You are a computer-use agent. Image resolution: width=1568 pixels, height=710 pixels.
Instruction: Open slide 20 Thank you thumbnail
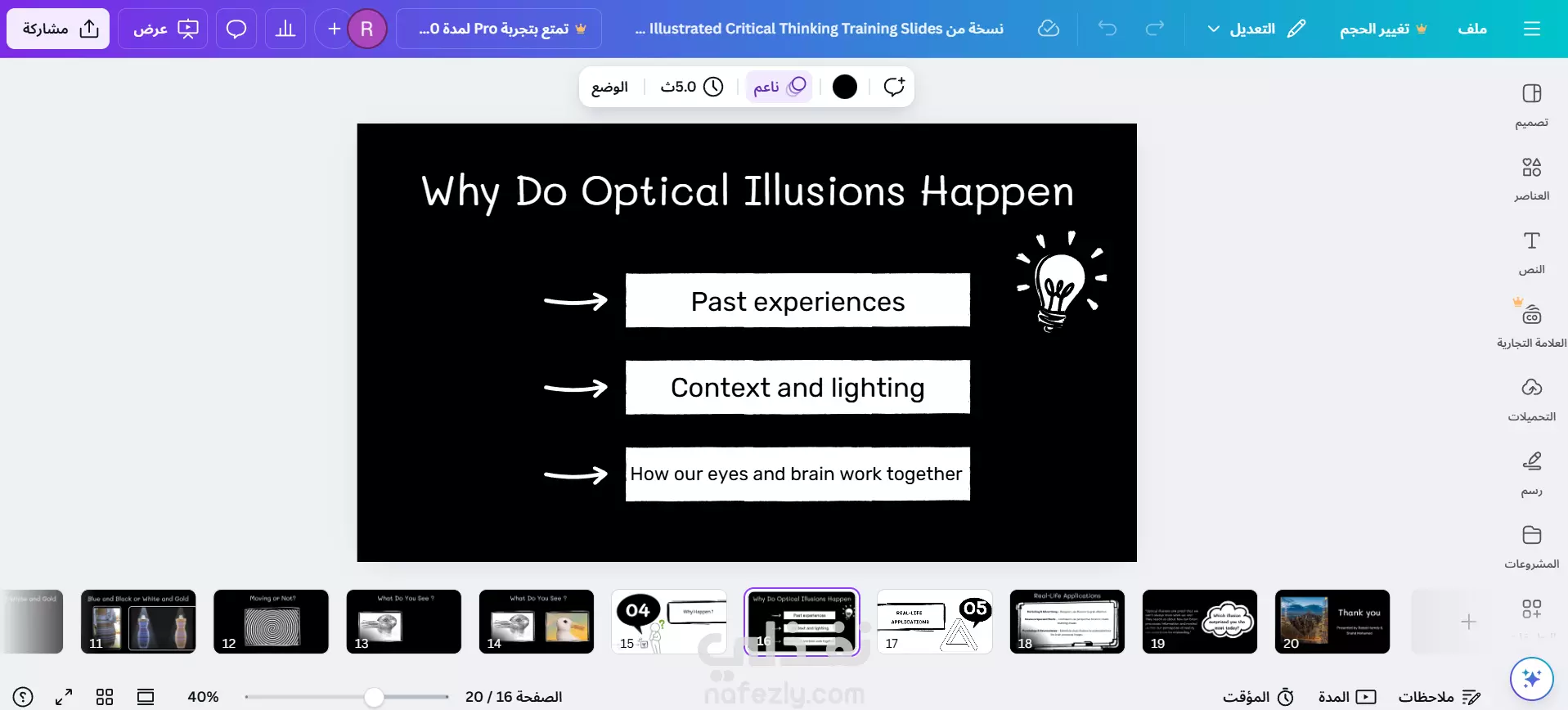point(1332,622)
